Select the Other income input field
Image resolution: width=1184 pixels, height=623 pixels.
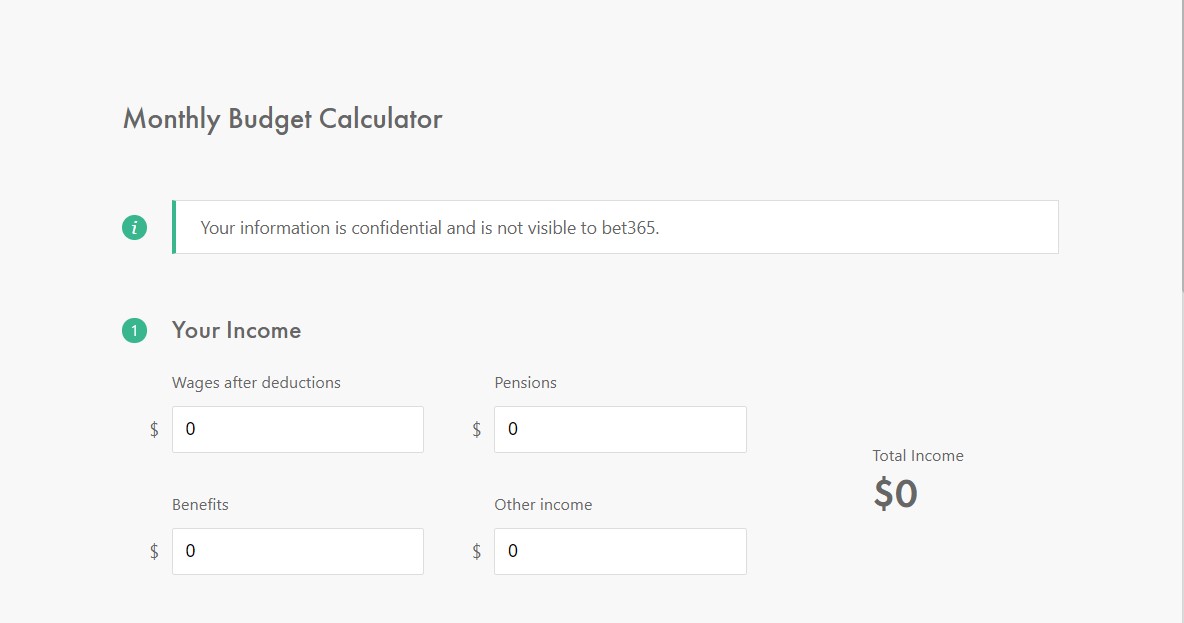[x=620, y=551]
